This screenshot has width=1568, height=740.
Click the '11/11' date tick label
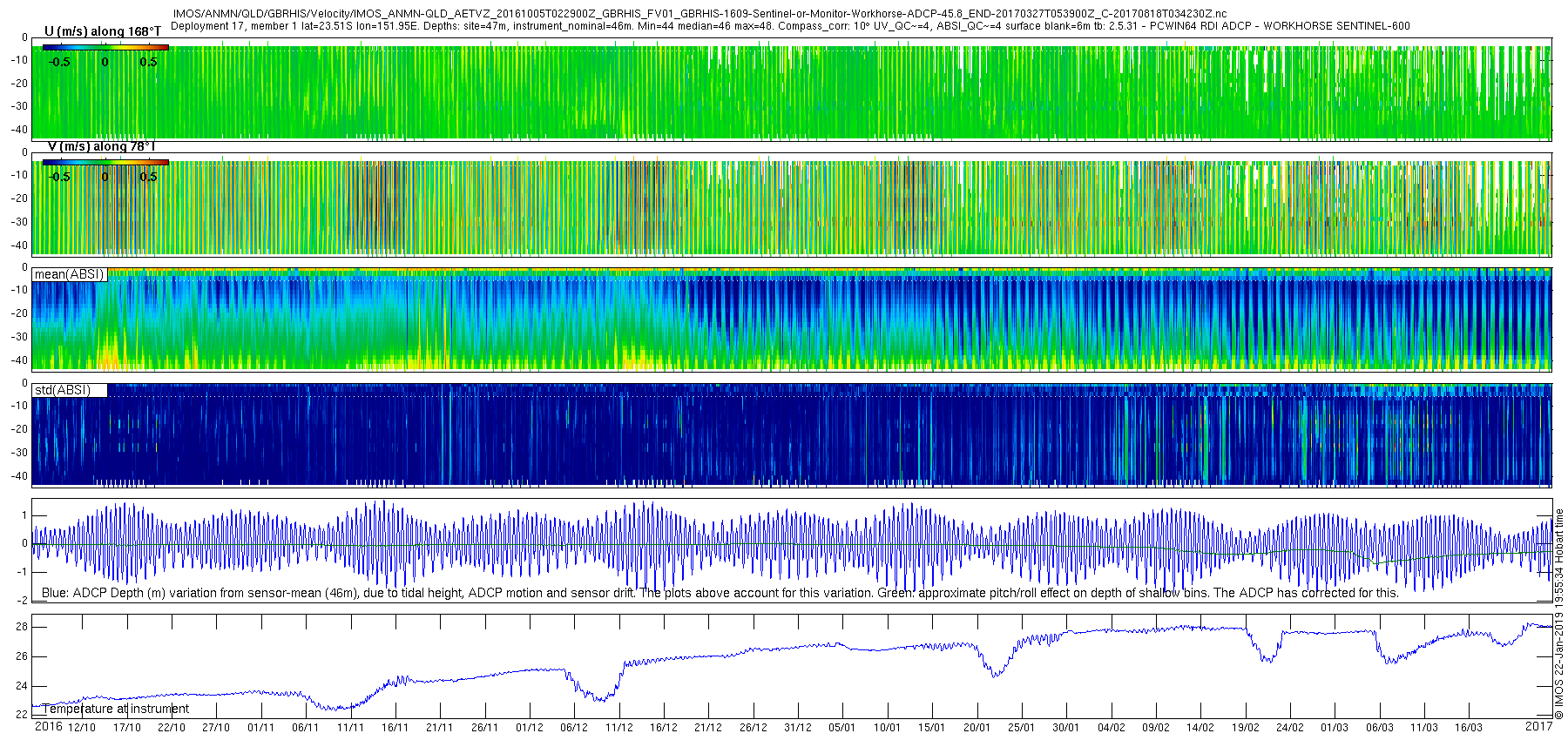pyautogui.click(x=350, y=728)
